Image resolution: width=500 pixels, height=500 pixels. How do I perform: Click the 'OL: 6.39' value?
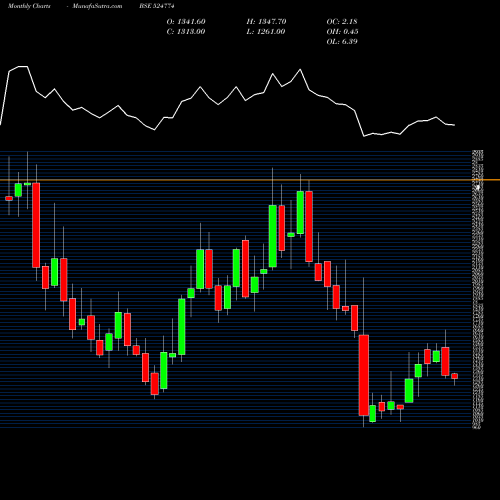click(x=342, y=42)
